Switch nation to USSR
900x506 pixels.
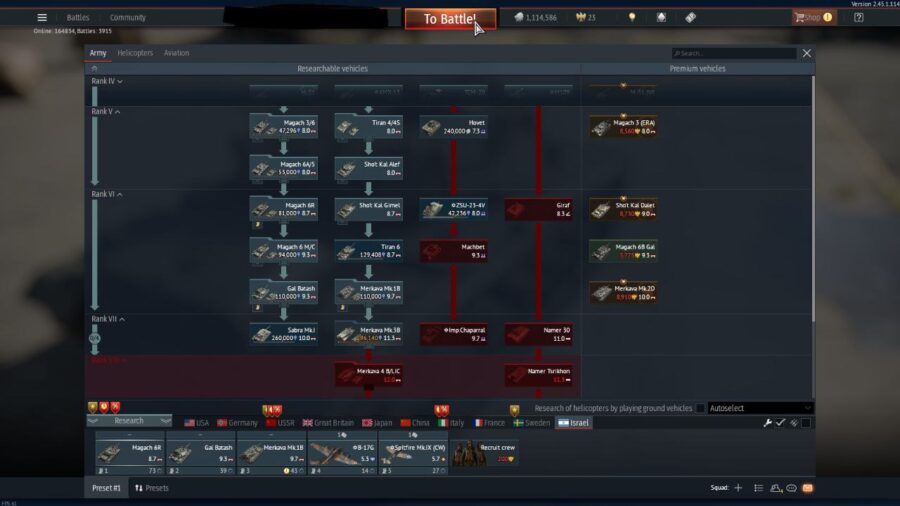280,423
